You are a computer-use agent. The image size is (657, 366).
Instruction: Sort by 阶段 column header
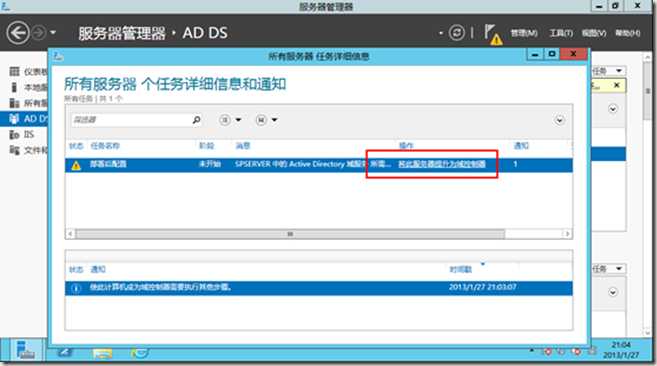point(206,146)
